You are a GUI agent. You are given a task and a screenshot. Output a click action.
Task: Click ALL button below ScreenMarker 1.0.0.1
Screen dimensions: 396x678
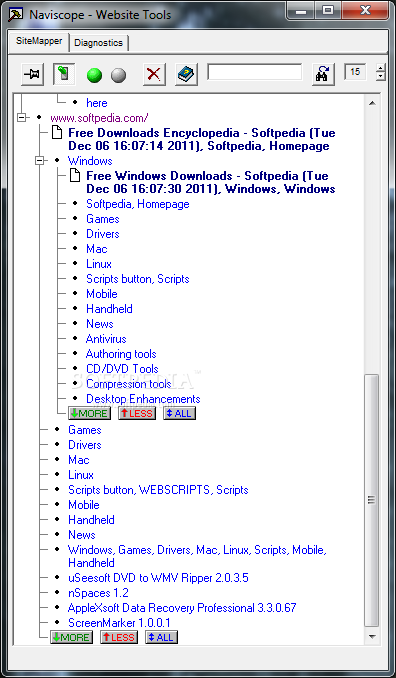coord(162,637)
